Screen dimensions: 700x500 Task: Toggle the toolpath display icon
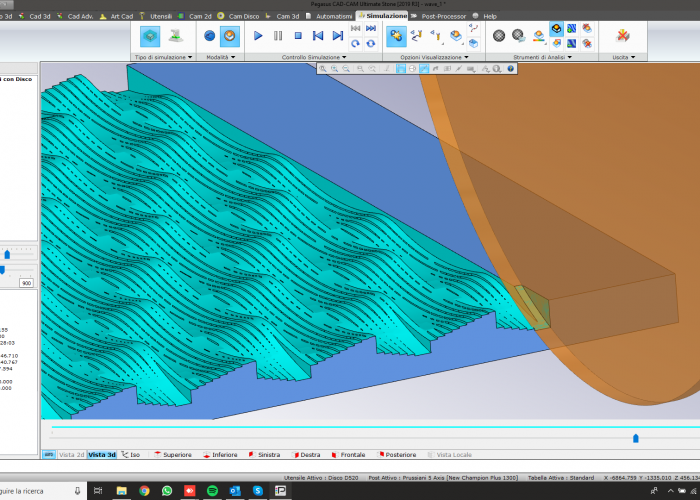pos(417,36)
